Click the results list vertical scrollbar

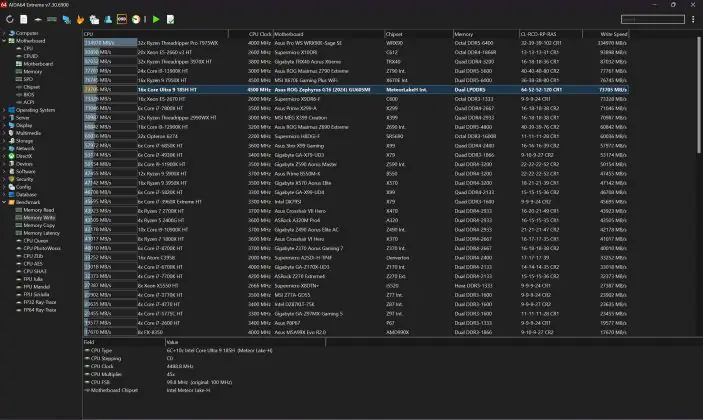coord(699,94)
